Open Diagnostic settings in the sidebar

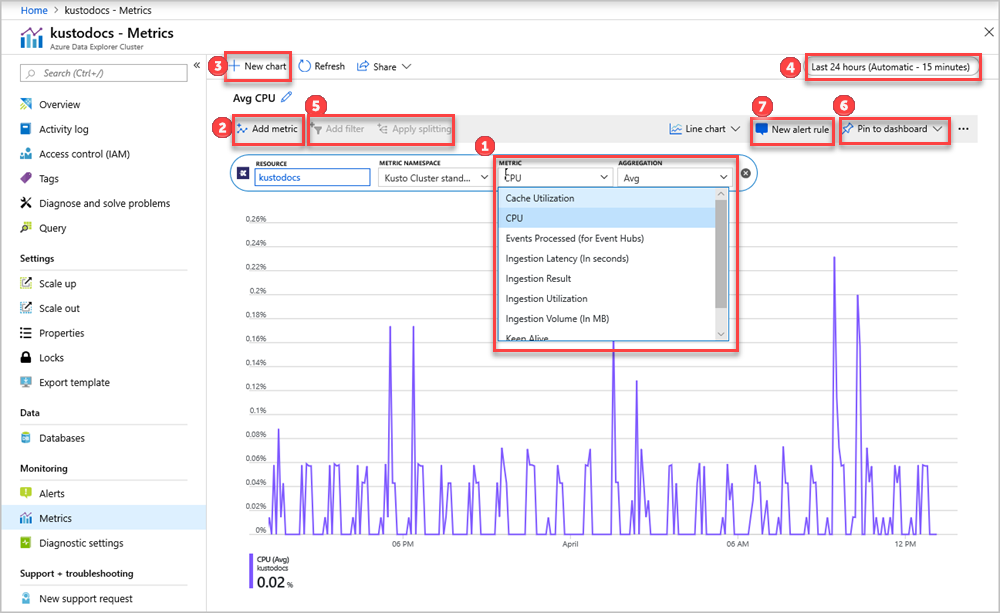[81, 543]
